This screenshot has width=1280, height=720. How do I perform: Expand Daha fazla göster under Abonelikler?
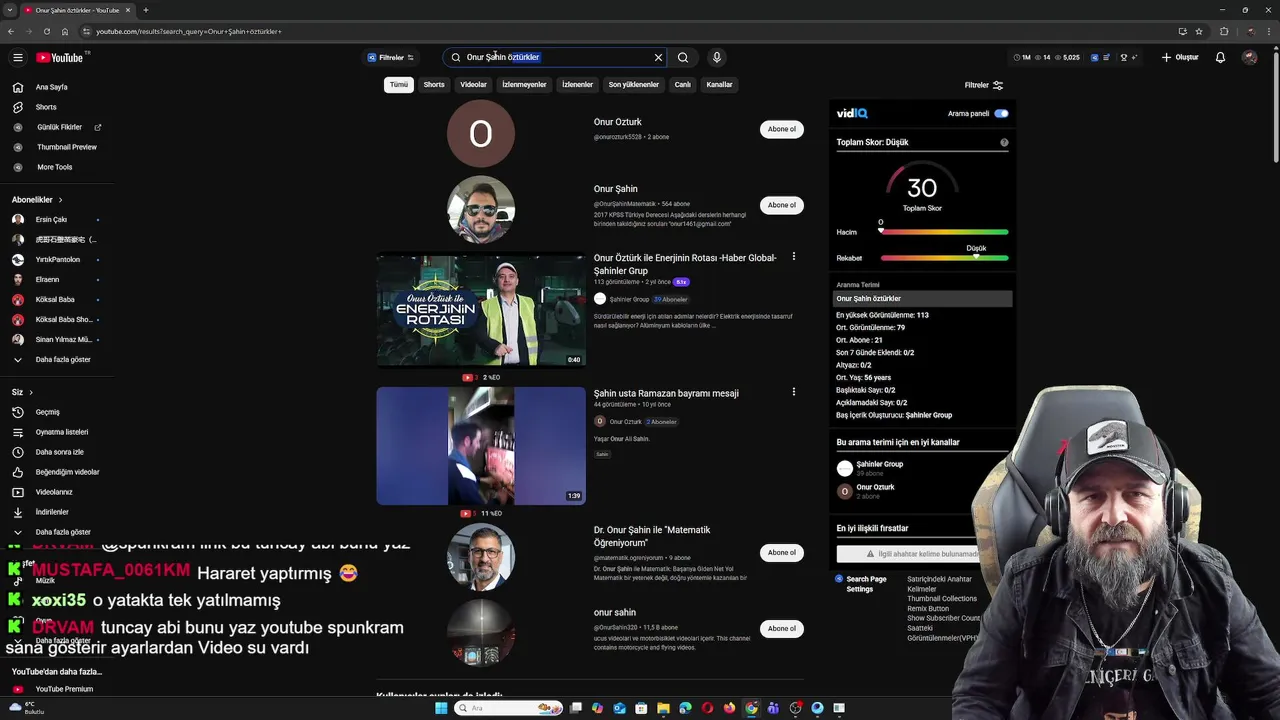pyautogui.click(x=62, y=360)
